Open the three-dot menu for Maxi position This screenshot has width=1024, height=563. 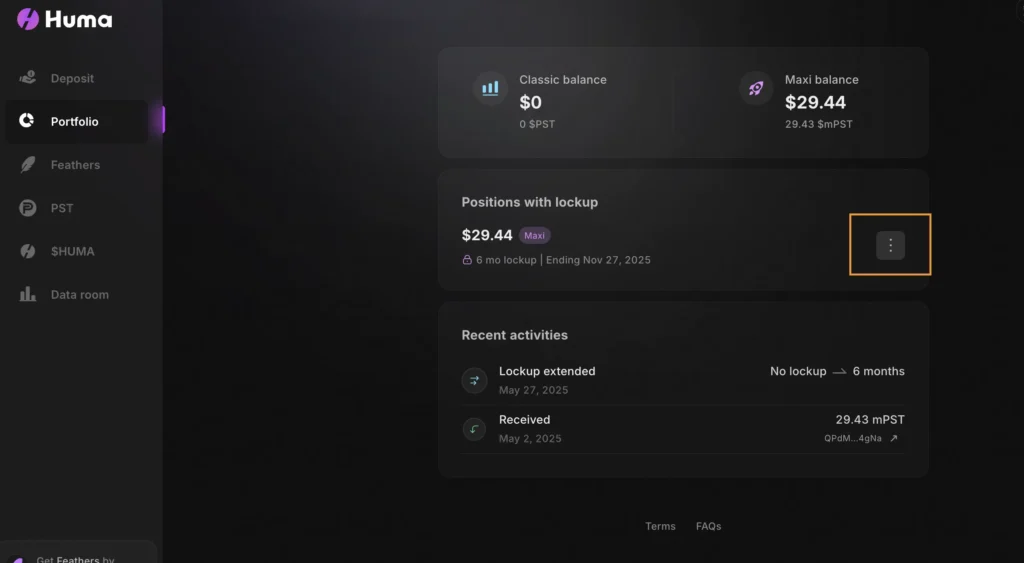(x=890, y=246)
